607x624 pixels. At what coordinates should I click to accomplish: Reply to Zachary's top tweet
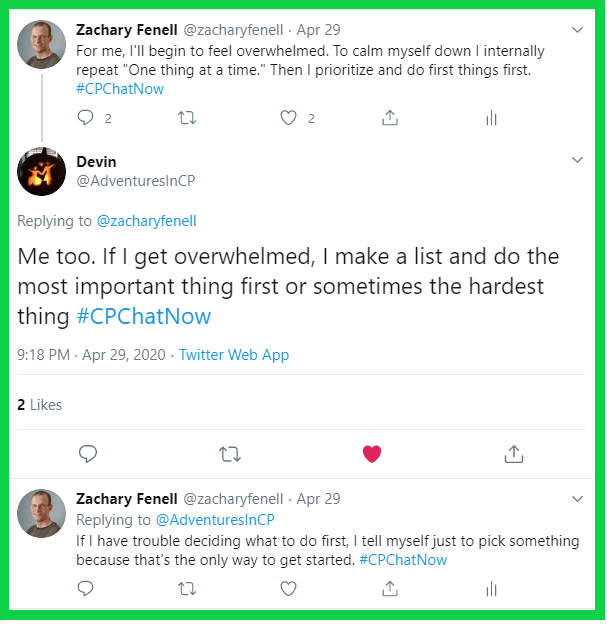(87, 118)
